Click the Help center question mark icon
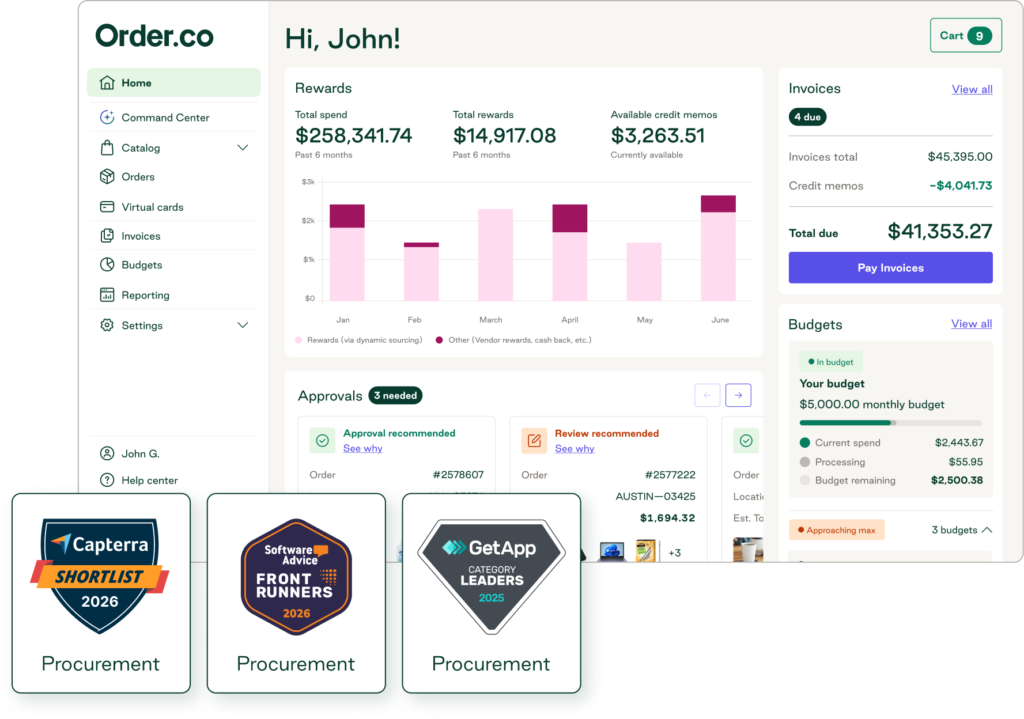This screenshot has width=1024, height=719. (x=107, y=480)
